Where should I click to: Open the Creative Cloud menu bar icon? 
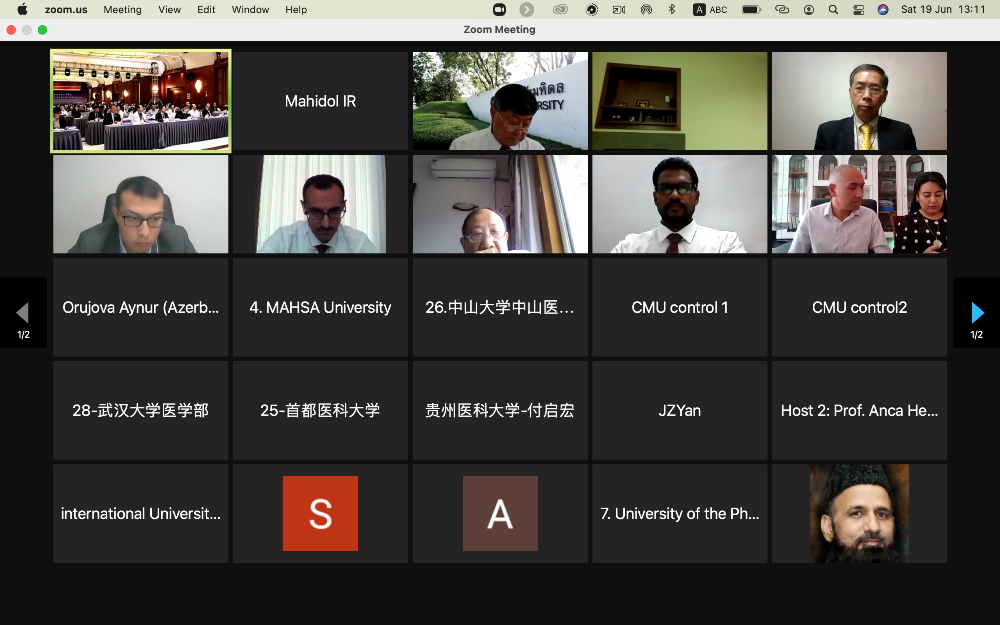click(x=560, y=9)
